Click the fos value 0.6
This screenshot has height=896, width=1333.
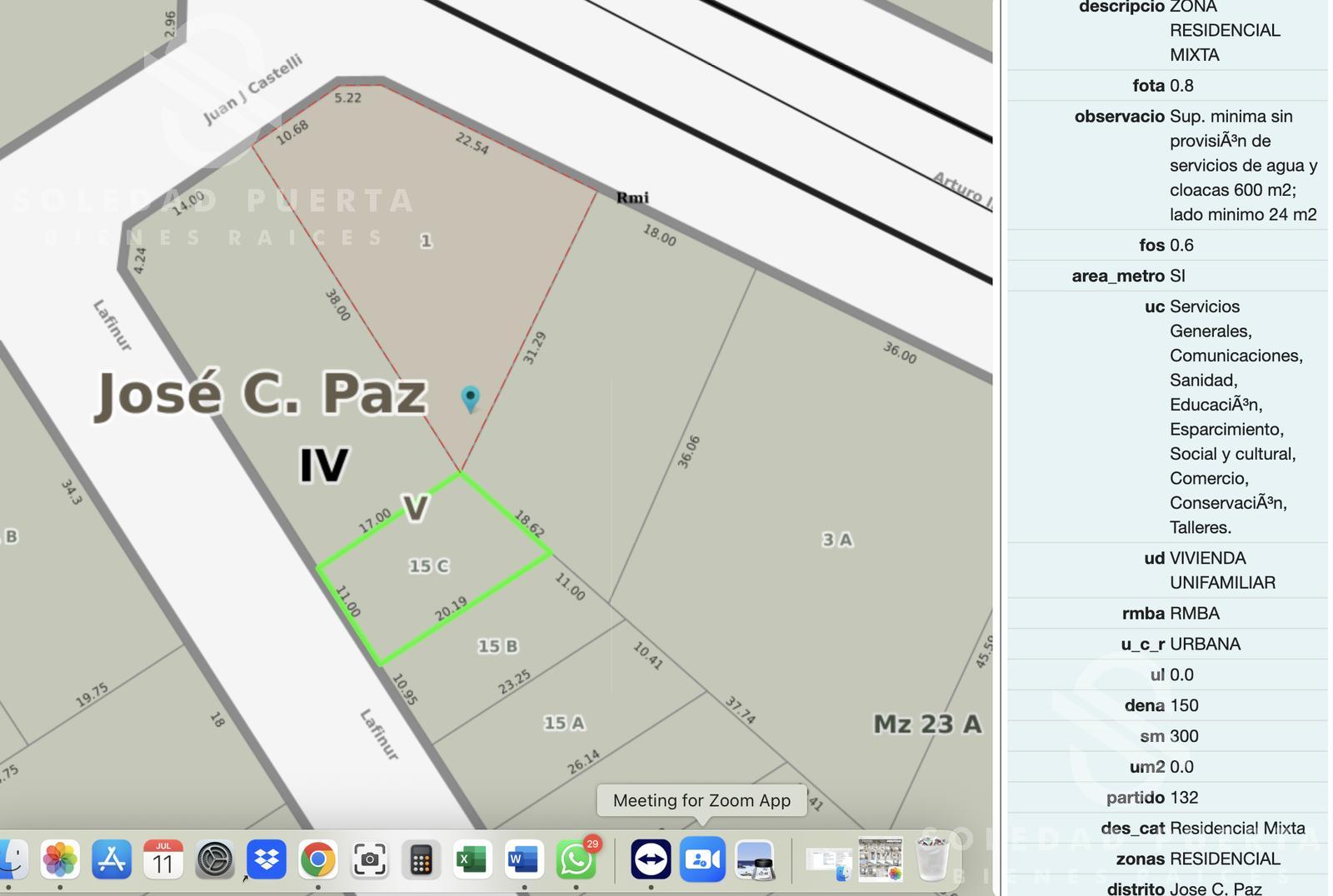pyautogui.click(x=1181, y=246)
